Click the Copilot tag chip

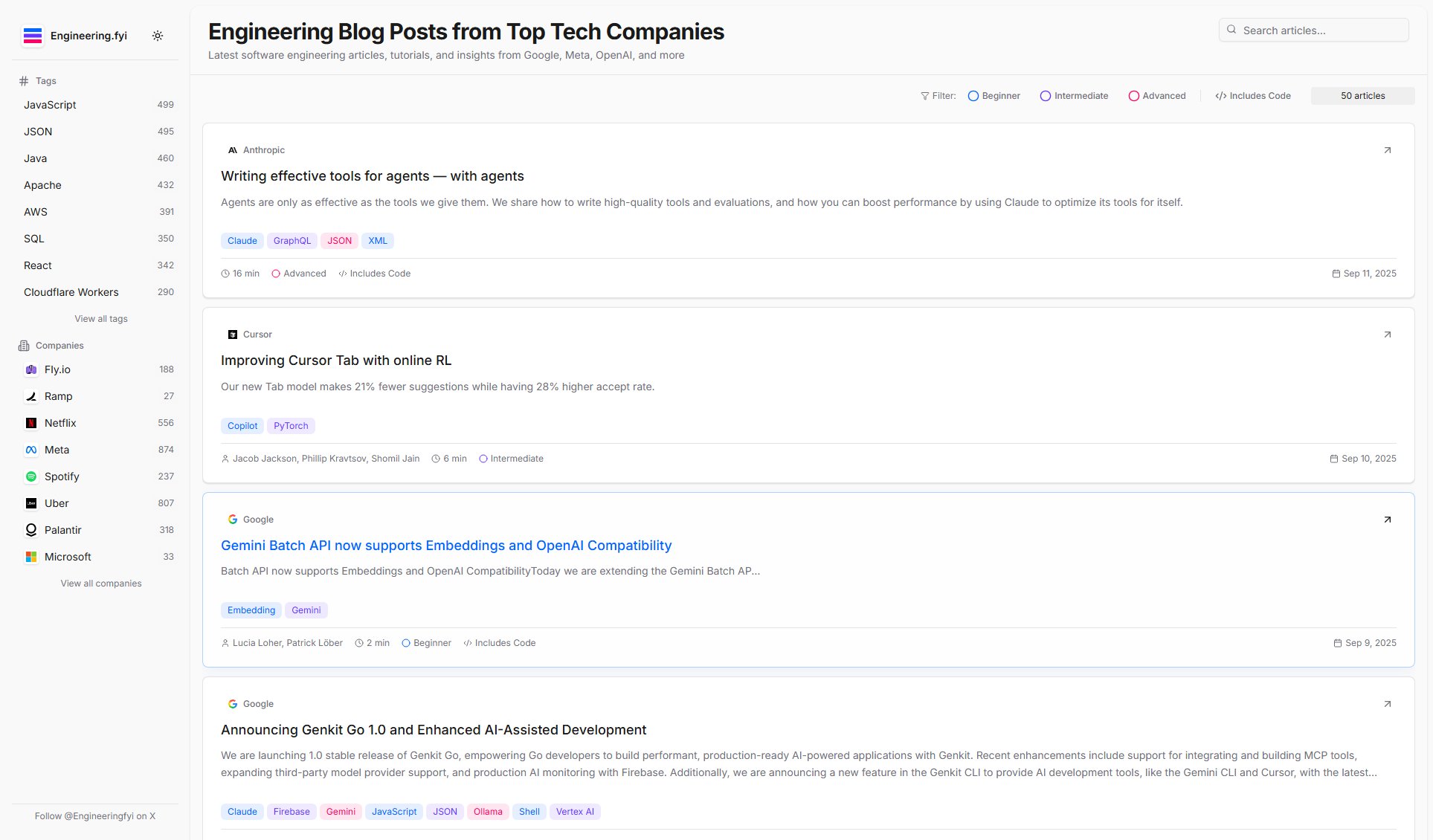pyautogui.click(x=242, y=426)
